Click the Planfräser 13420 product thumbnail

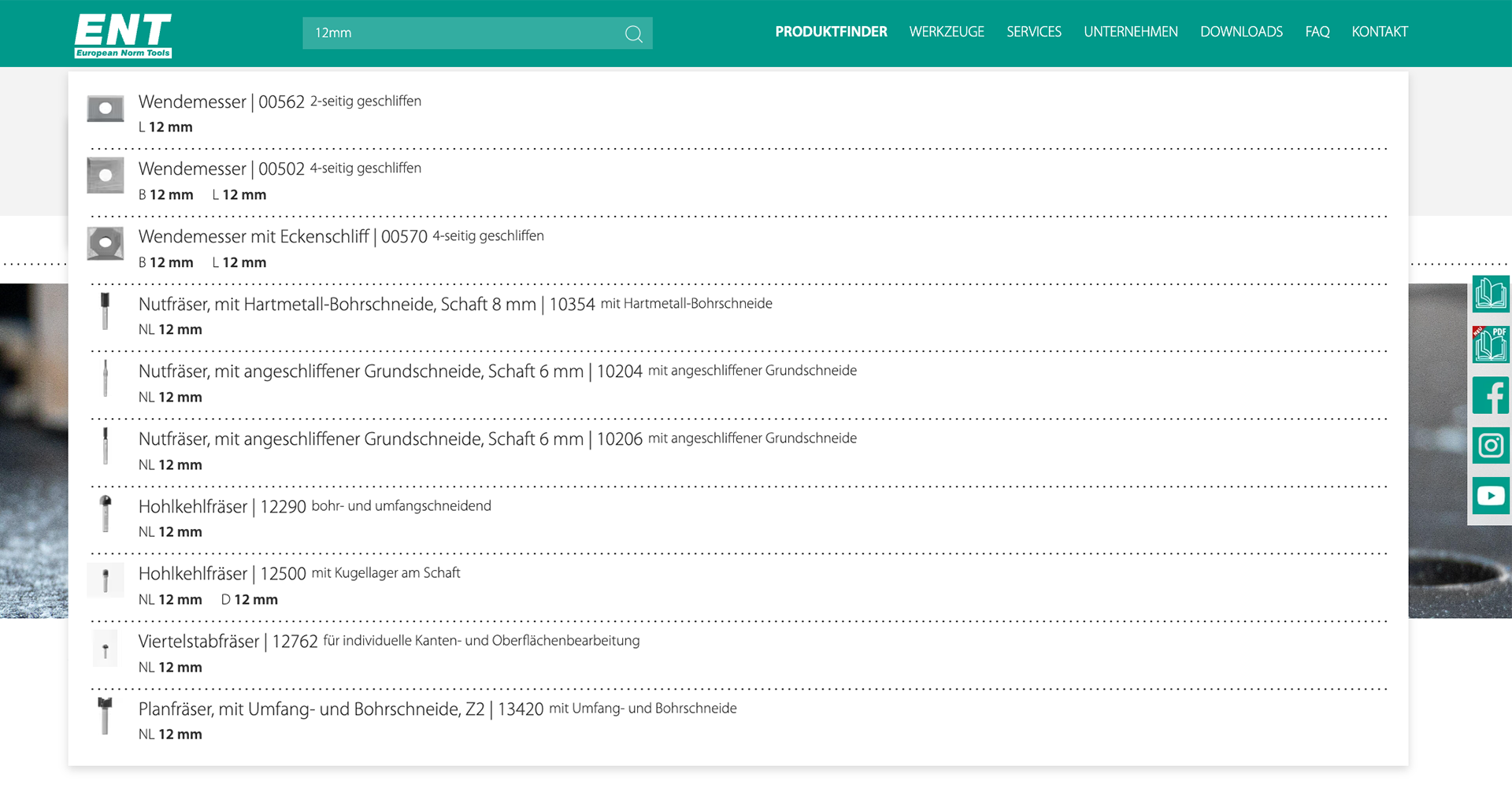pyautogui.click(x=106, y=716)
